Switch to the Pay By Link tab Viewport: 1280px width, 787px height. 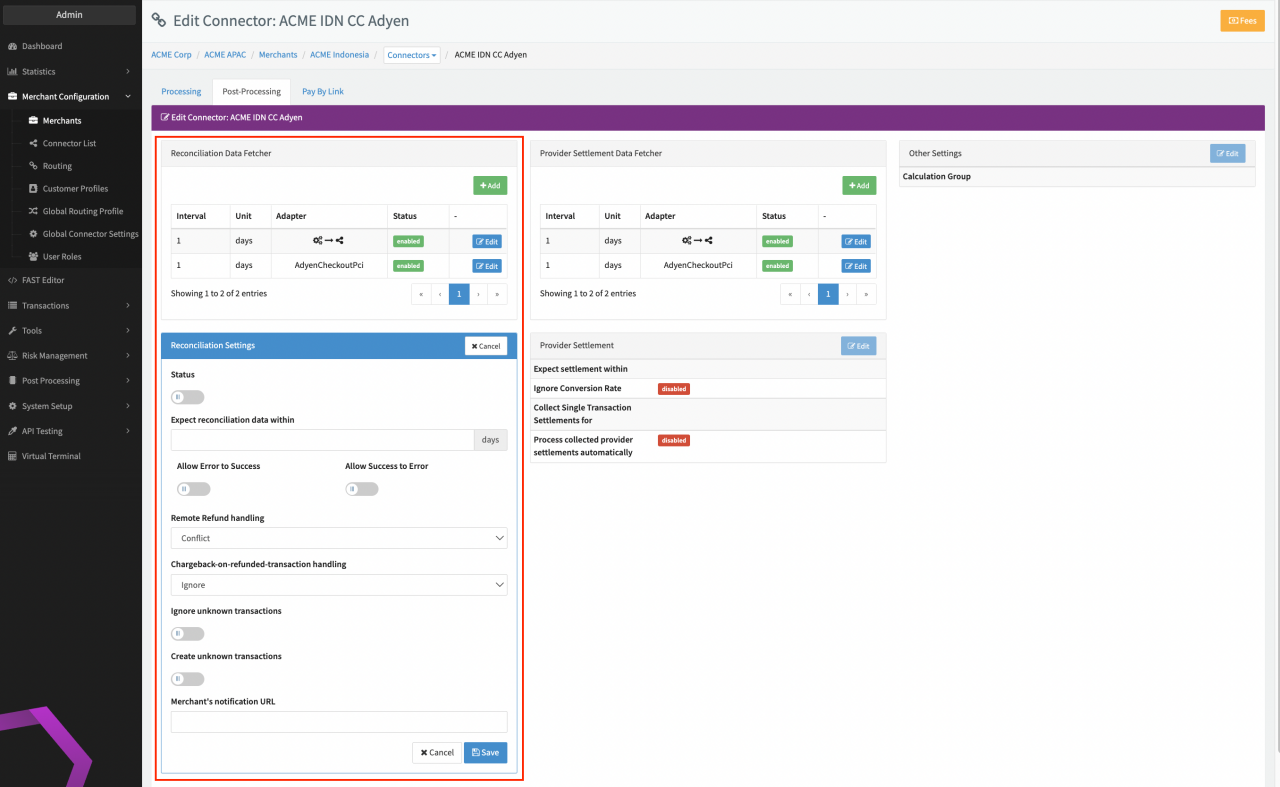coord(322,91)
